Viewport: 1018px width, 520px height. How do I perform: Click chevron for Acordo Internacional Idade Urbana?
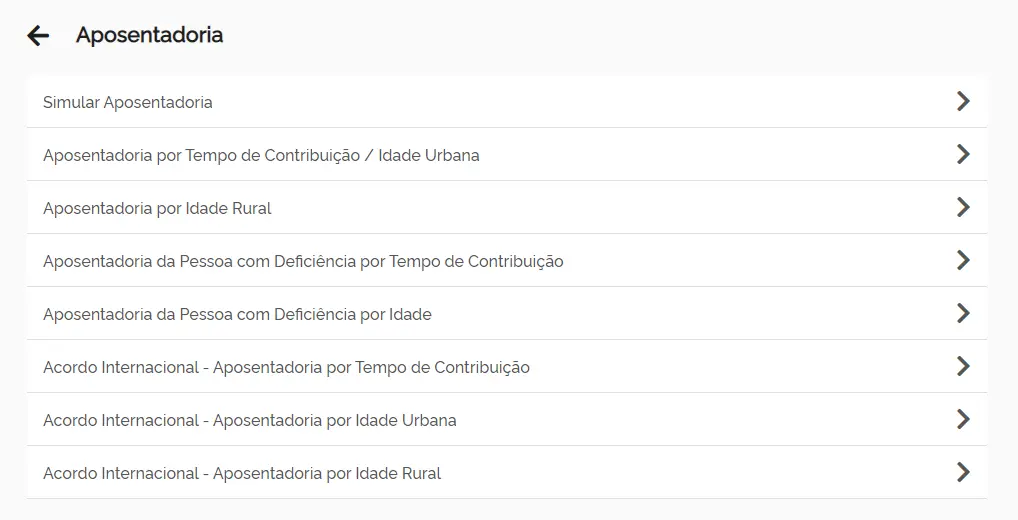click(x=963, y=419)
